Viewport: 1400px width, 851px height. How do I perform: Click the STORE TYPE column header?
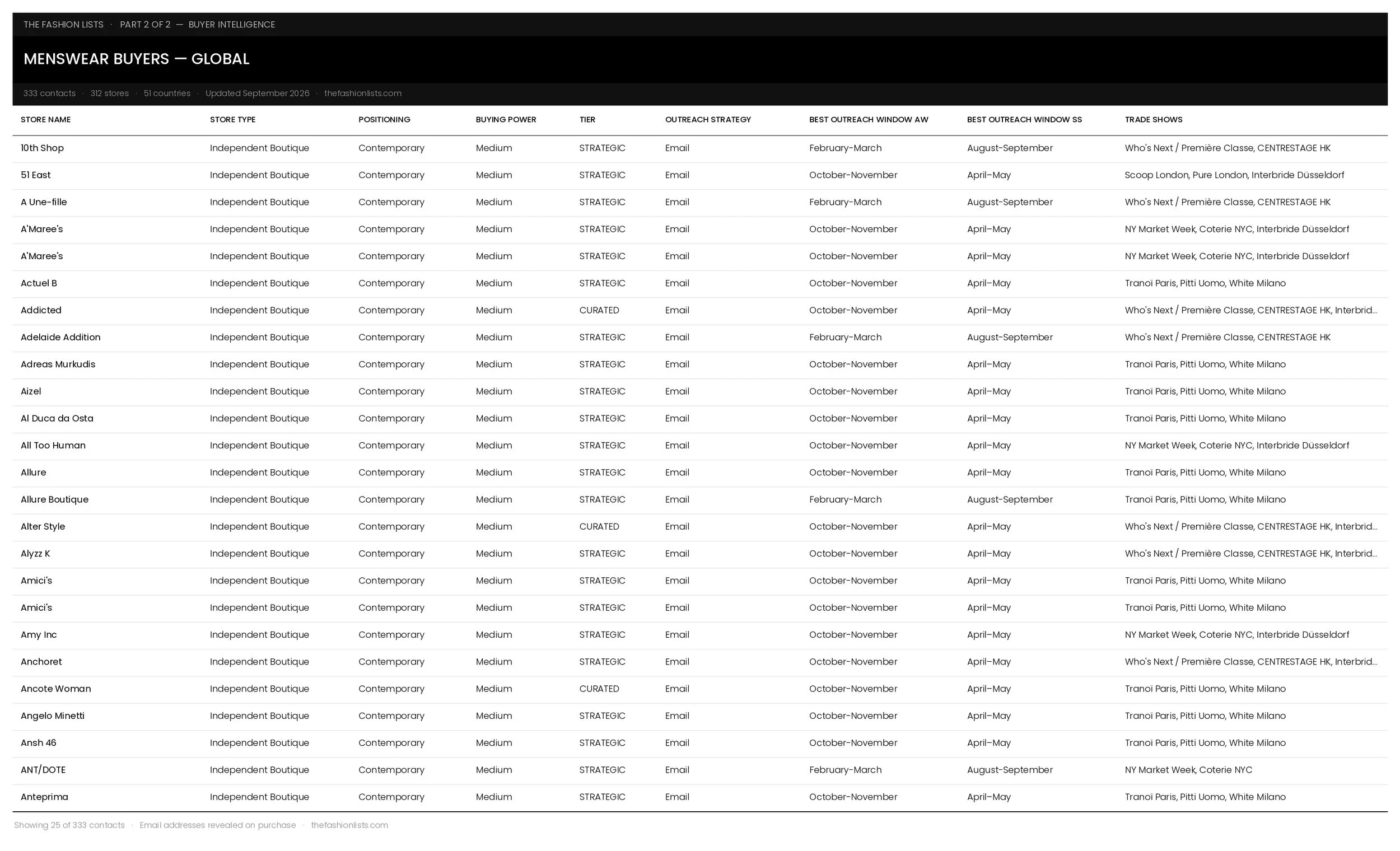tap(232, 119)
